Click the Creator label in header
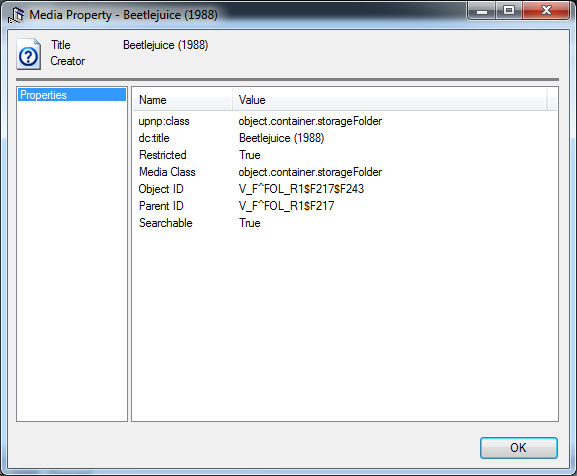 pyautogui.click(x=68, y=61)
